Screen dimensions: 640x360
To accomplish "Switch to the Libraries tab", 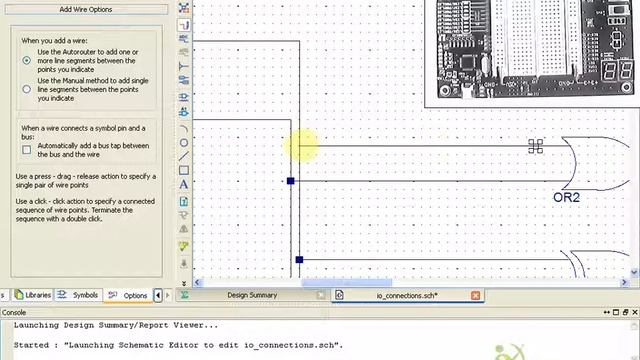I will pos(33,295).
